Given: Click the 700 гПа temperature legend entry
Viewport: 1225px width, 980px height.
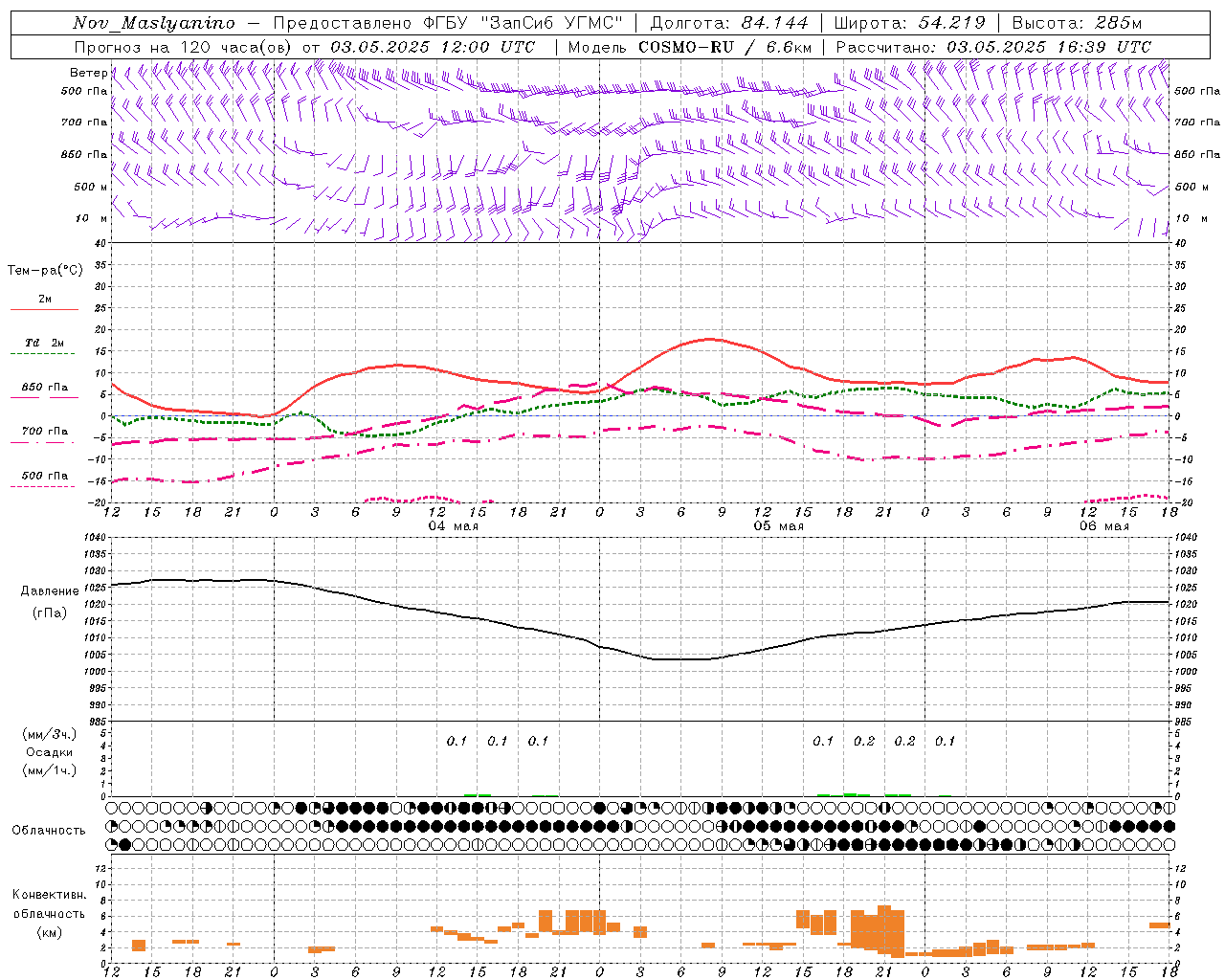Looking at the screenshot, I should (x=44, y=431).
